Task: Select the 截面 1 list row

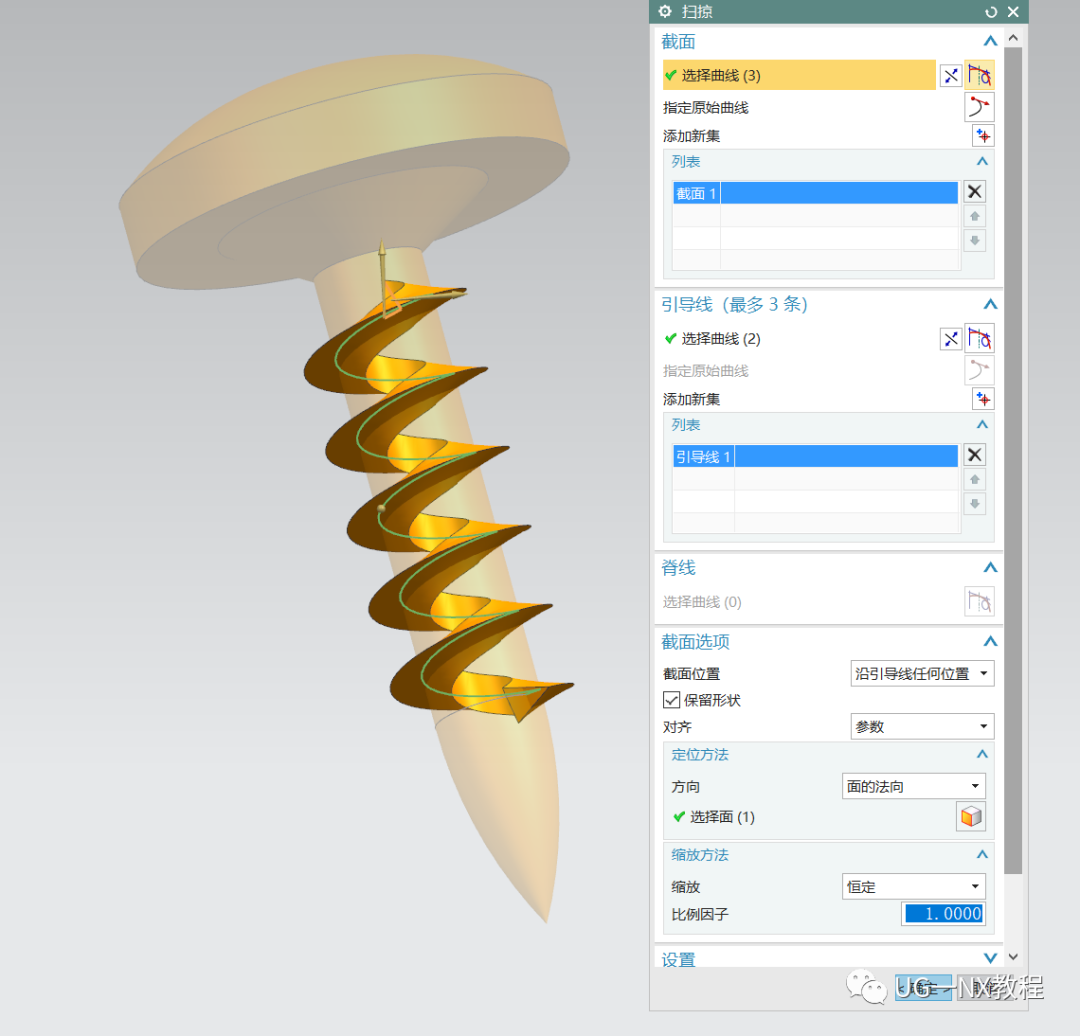Action: pos(816,194)
